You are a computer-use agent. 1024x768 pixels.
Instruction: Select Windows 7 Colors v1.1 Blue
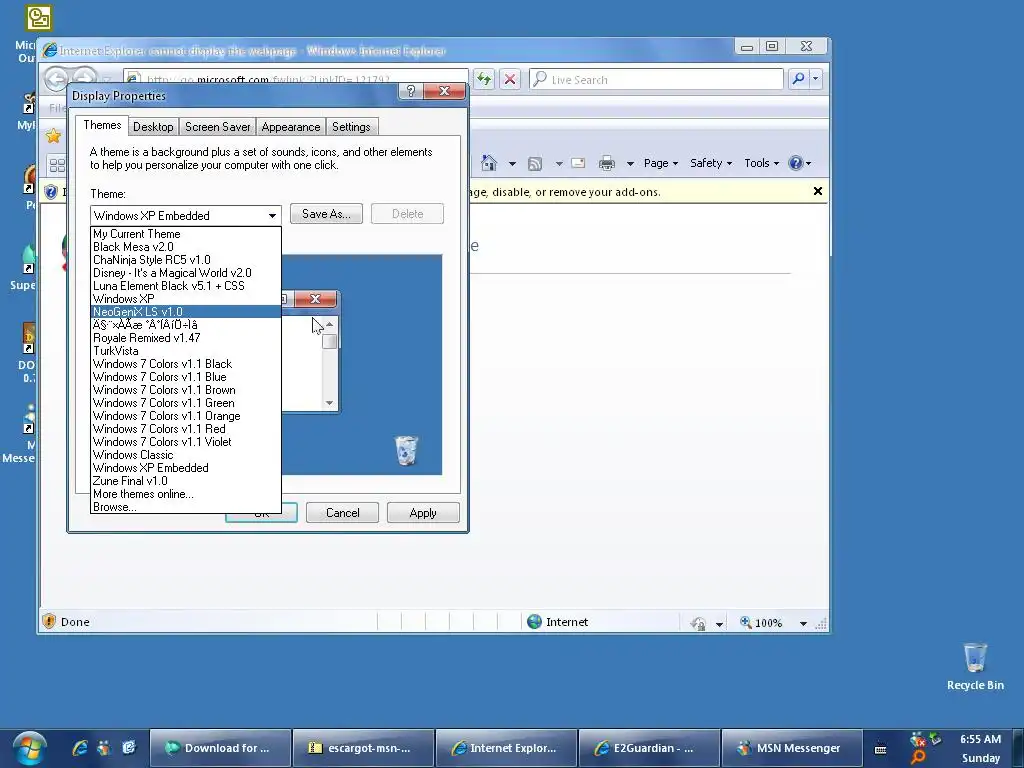(x=186, y=377)
